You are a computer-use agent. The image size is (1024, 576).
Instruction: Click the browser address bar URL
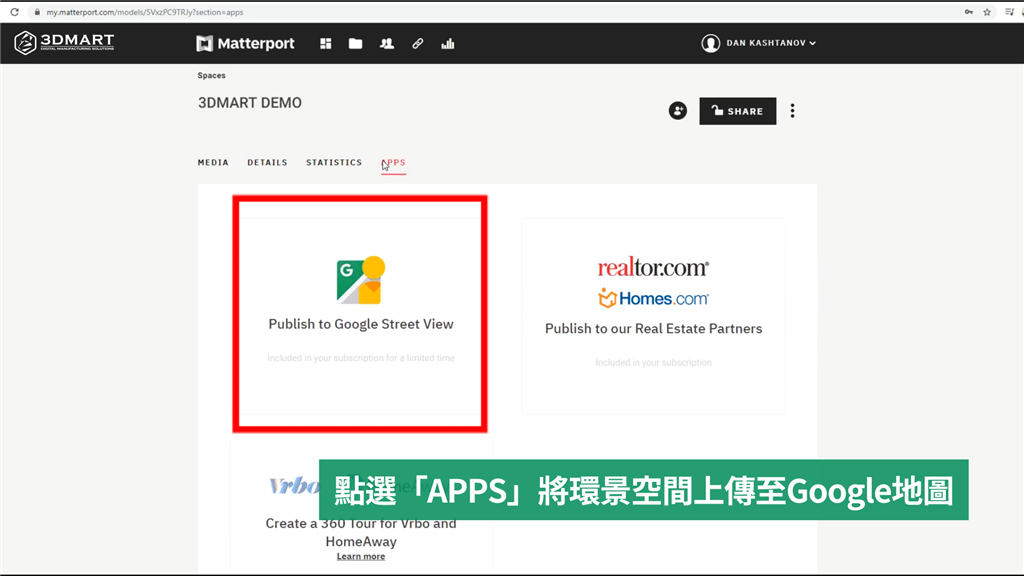tap(144, 12)
